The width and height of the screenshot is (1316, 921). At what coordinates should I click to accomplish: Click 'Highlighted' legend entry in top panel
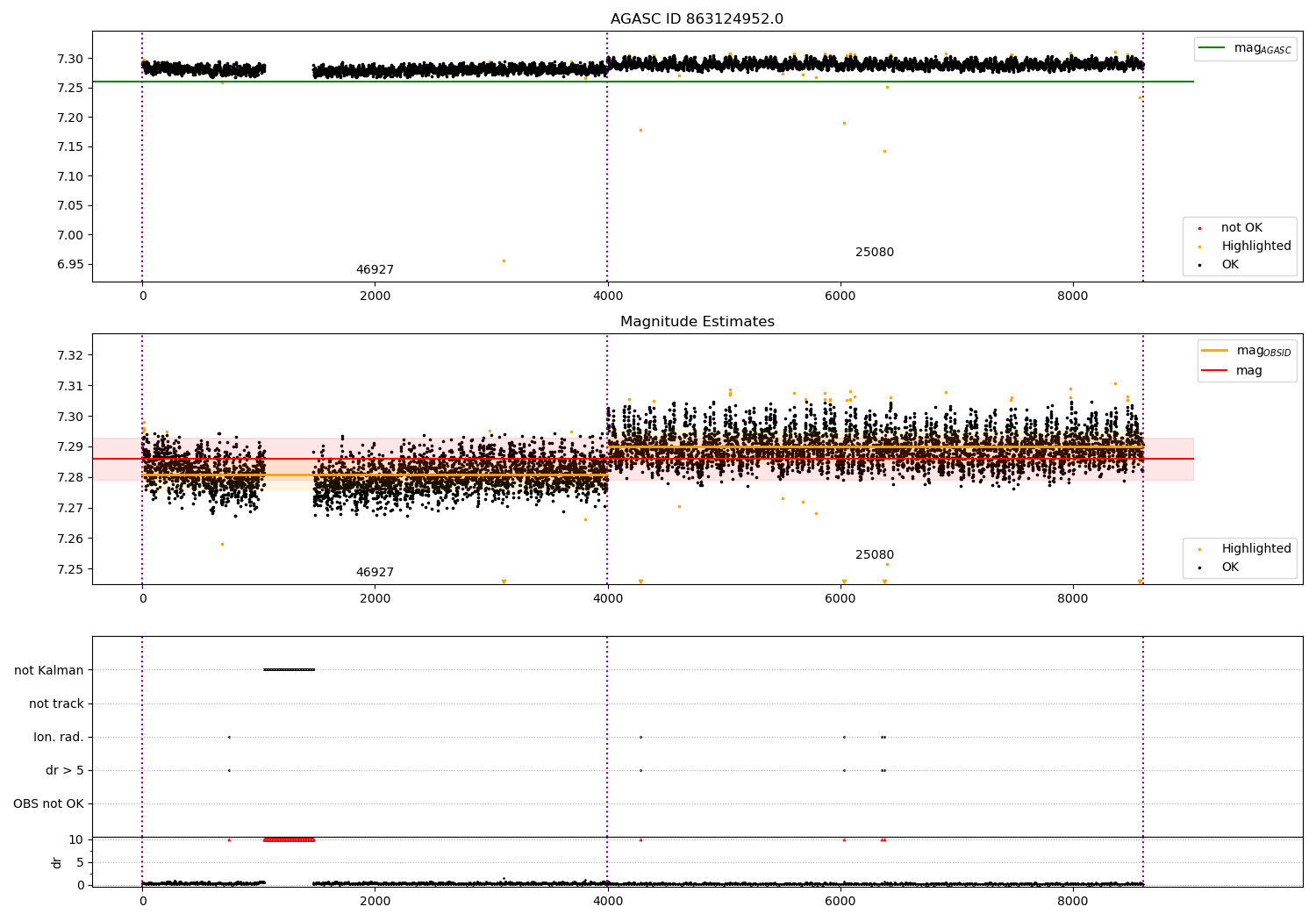[x=1246, y=246]
